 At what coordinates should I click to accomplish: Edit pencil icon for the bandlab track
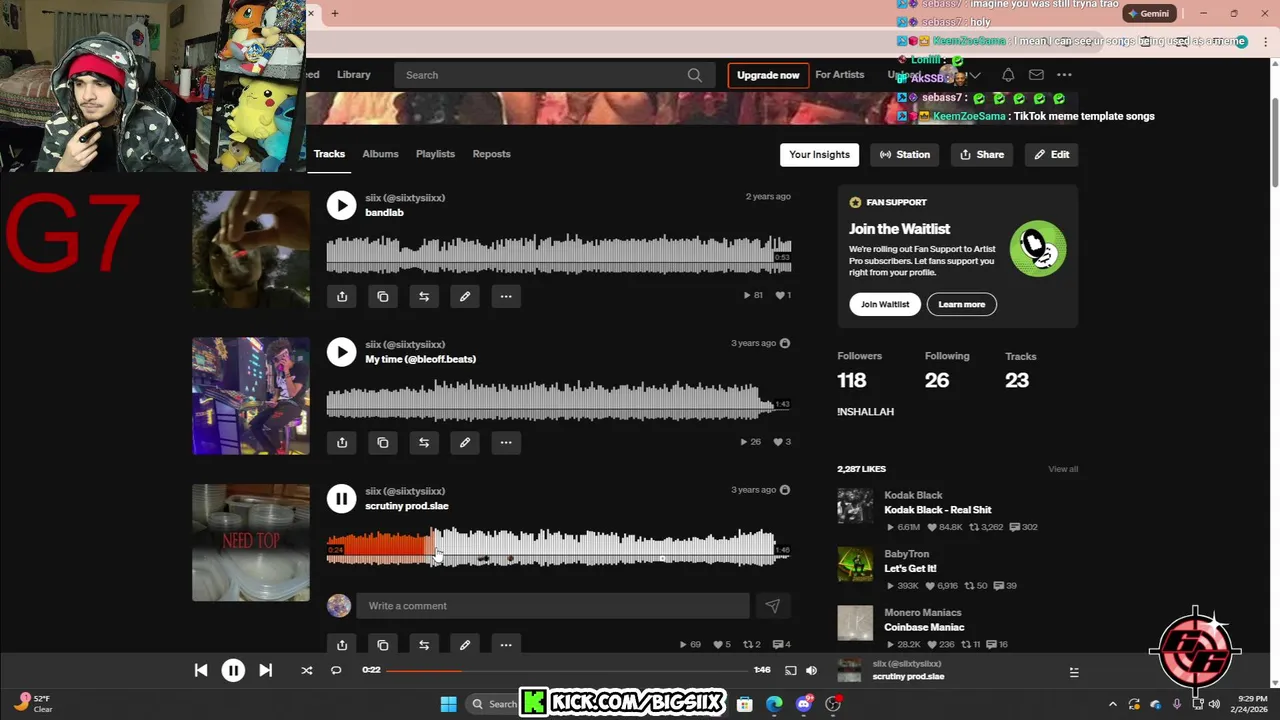tap(465, 296)
